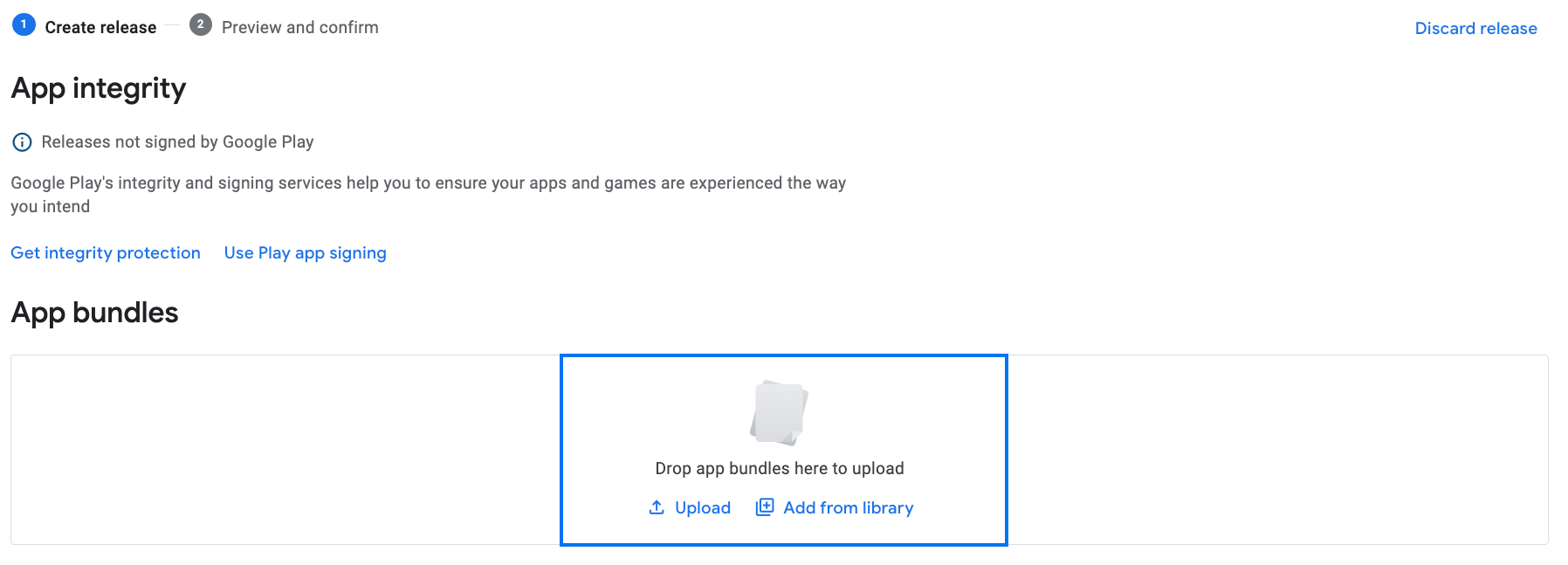1568x565 pixels.
Task: Click the info icon beside Releases not signed
Action: [22, 142]
